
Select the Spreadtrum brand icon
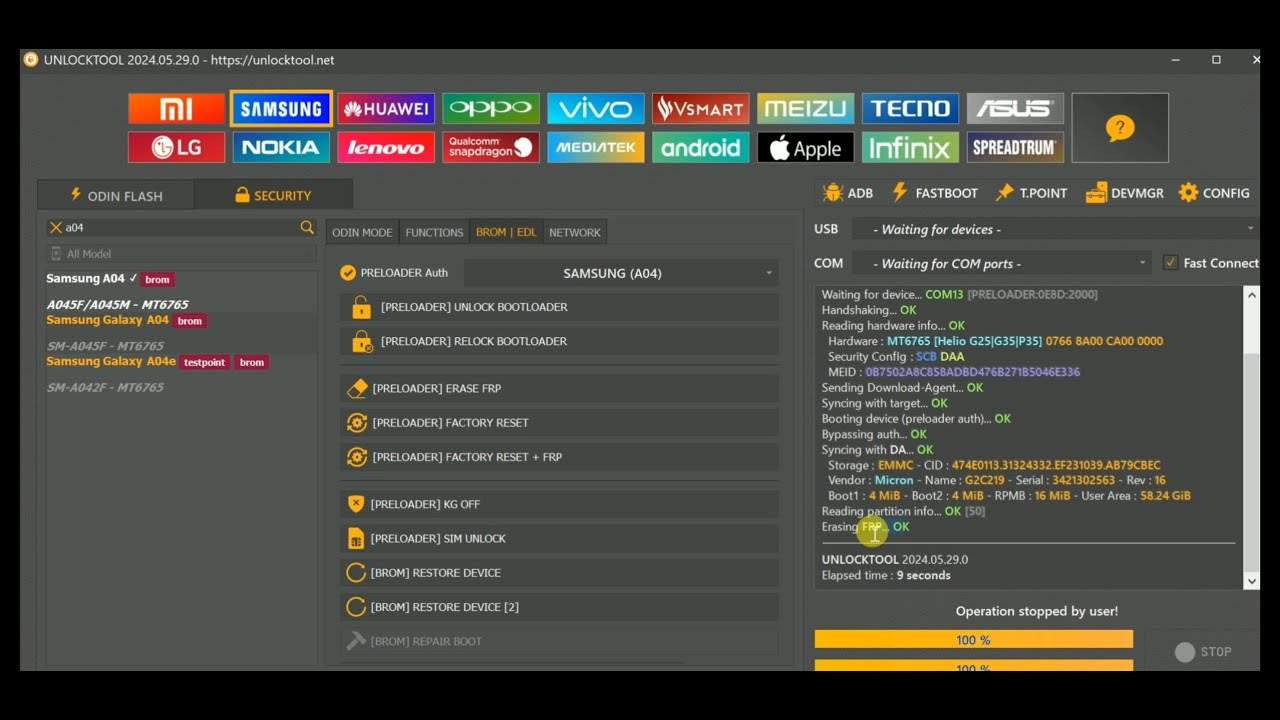click(1015, 148)
